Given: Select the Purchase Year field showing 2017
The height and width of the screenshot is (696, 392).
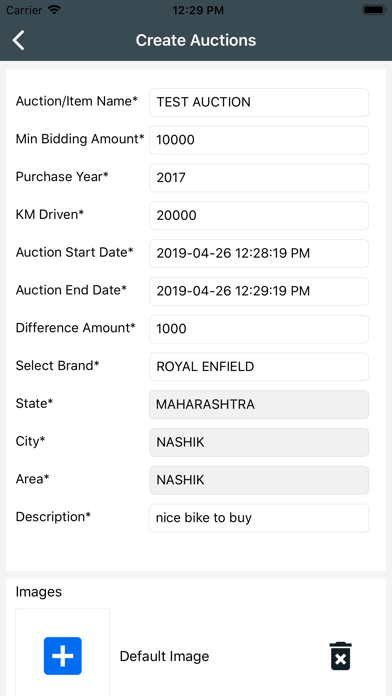Looking at the screenshot, I should (259, 178).
